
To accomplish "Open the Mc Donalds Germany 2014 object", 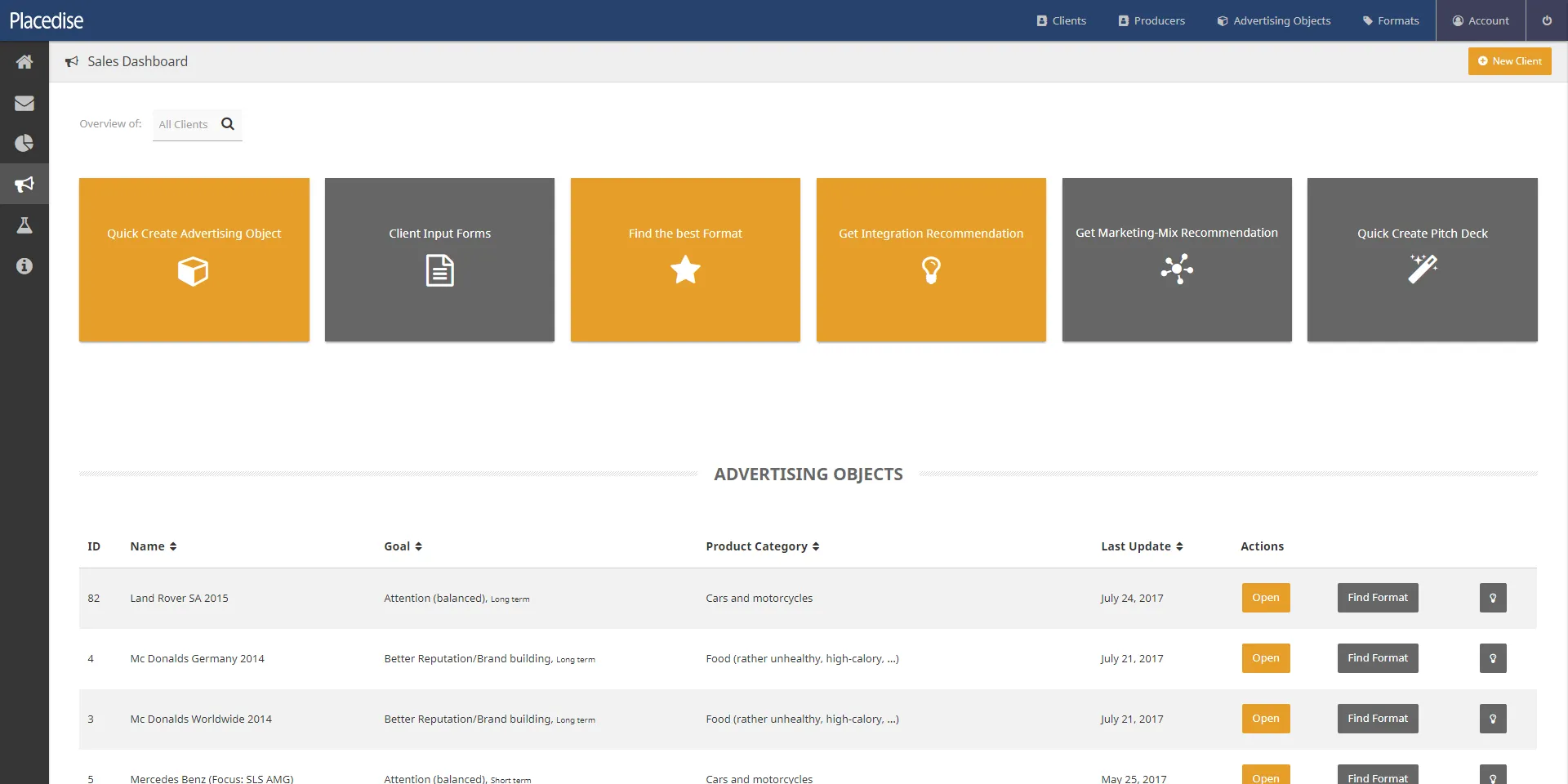I will pyautogui.click(x=1265, y=658).
